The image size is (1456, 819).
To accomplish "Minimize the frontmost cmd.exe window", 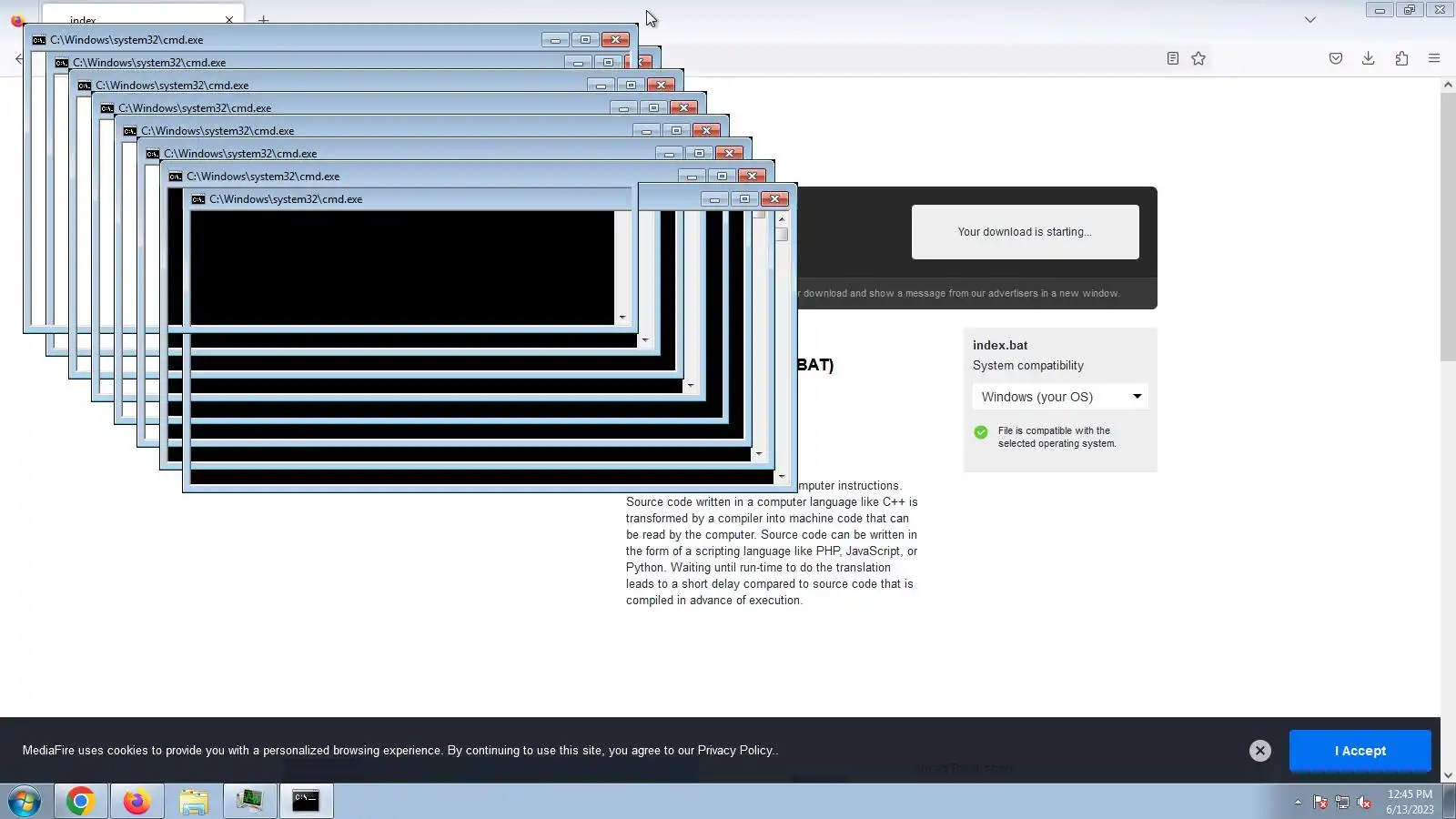I will point(714,199).
